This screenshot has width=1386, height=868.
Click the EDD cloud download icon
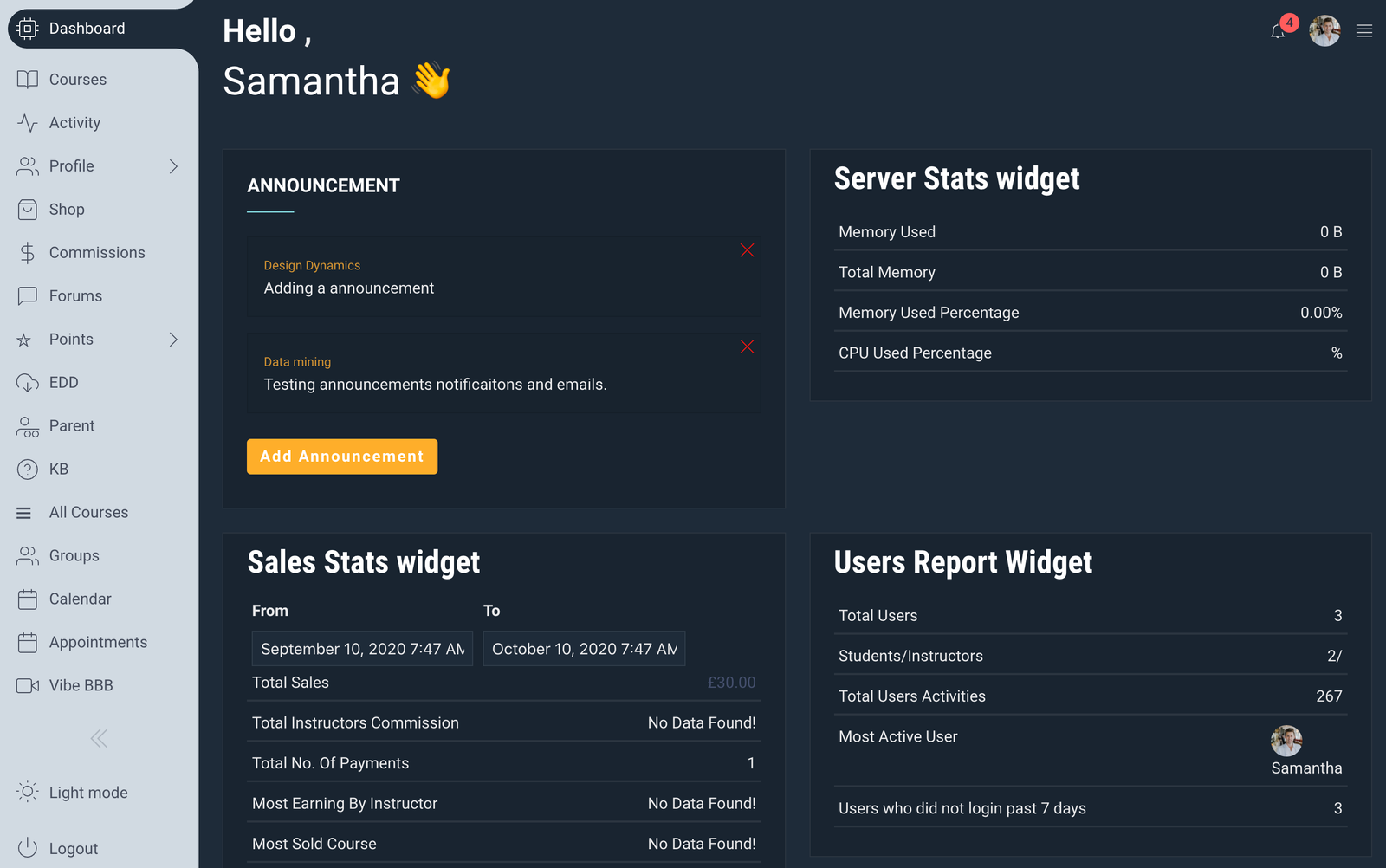click(28, 383)
